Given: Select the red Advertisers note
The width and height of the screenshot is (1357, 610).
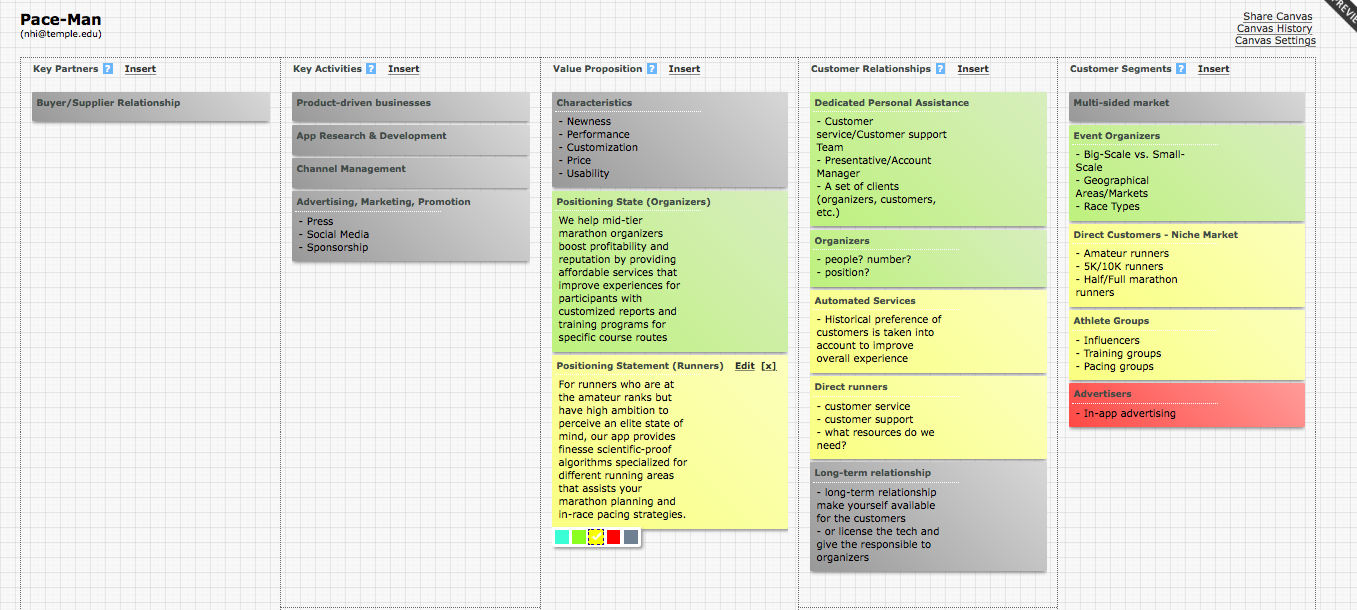Looking at the screenshot, I should [1187, 406].
